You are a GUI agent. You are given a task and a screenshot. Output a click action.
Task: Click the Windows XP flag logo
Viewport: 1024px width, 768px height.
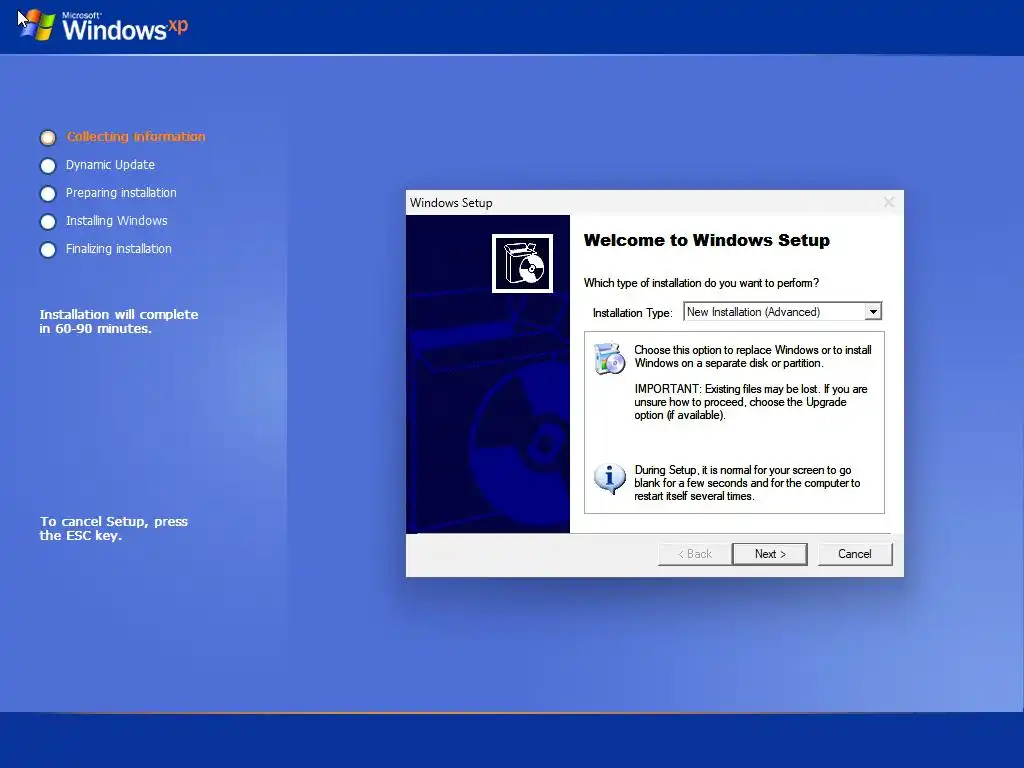coord(36,25)
